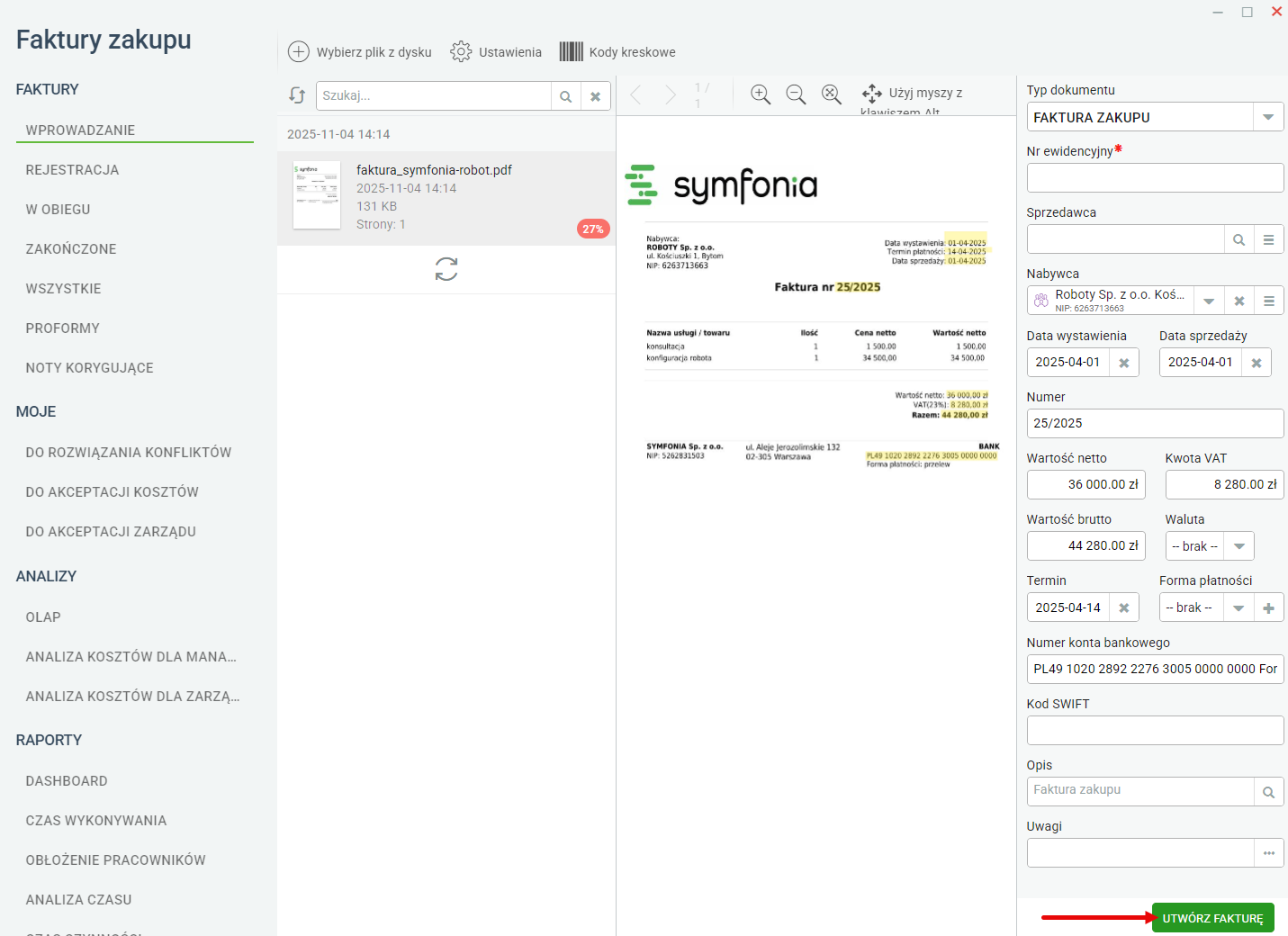Click the move/pan mouse icon
This screenshot has width=1288, height=936.
click(871, 94)
